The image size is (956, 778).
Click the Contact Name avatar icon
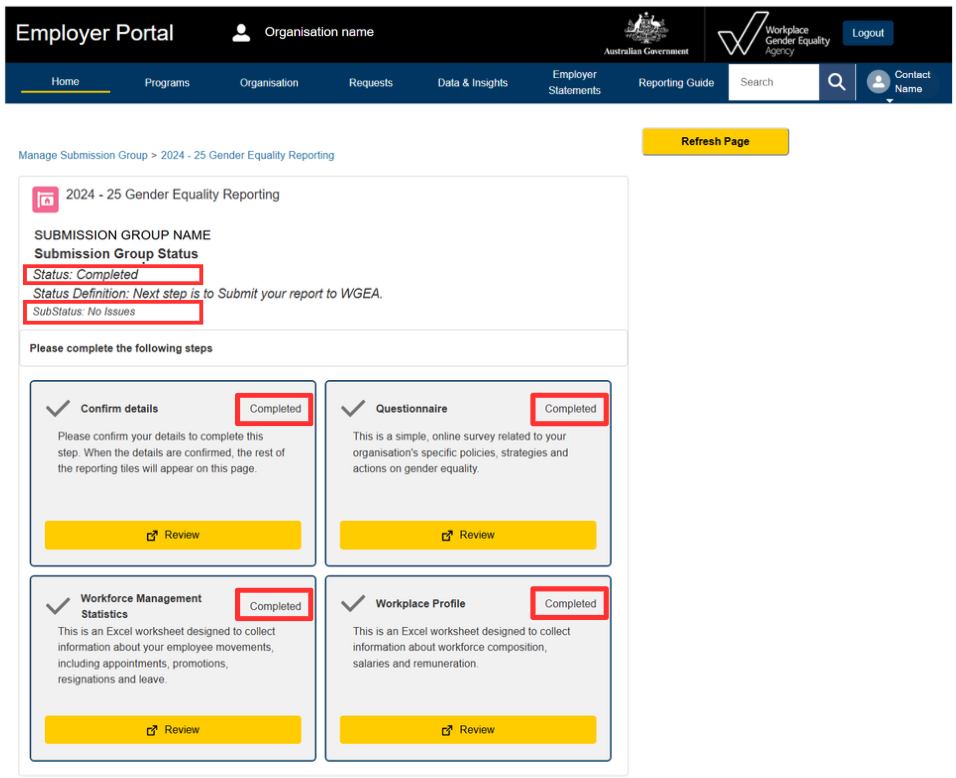pos(878,82)
